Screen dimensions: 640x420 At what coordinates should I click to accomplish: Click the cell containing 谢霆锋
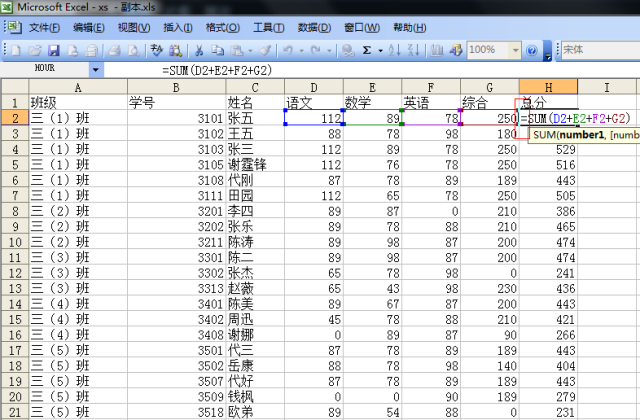click(x=246, y=164)
